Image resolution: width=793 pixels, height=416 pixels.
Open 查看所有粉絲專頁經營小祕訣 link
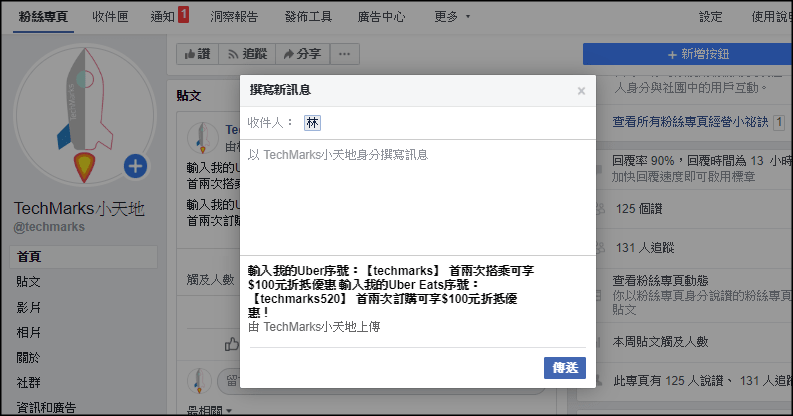[x=690, y=122]
